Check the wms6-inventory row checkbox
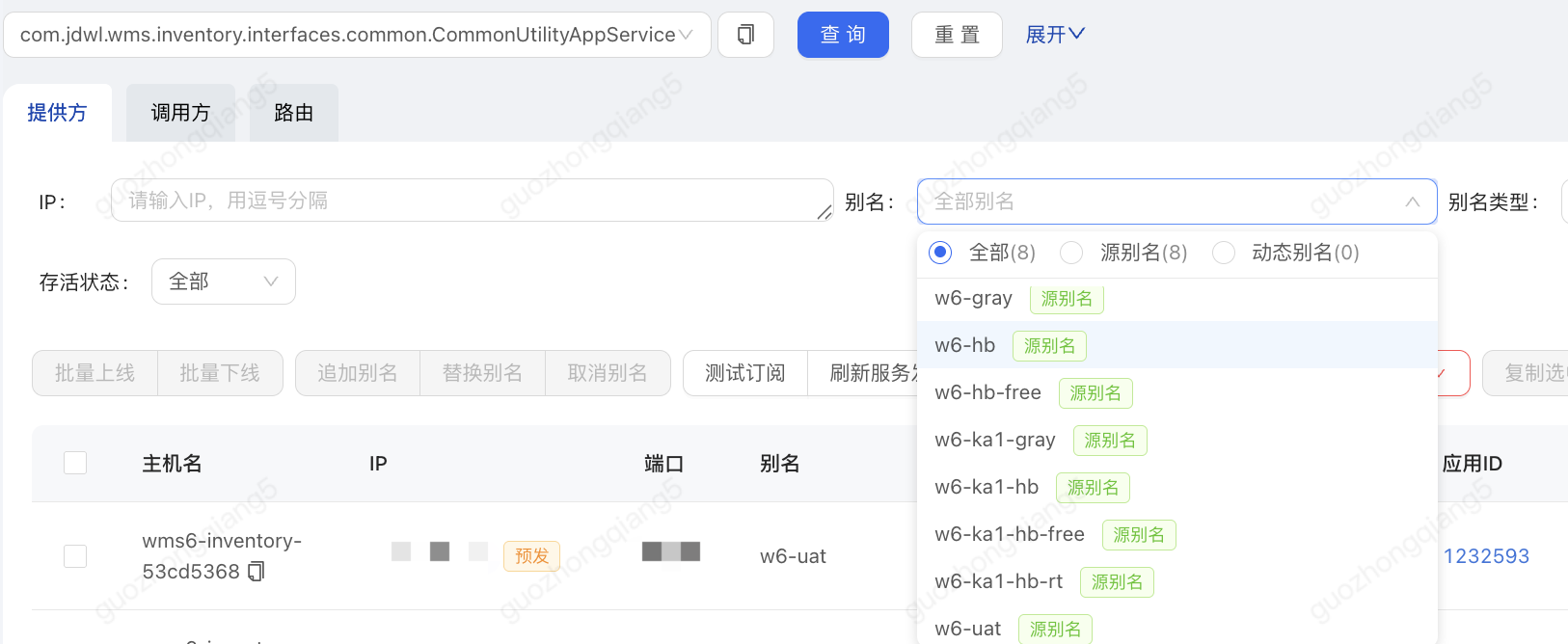The width and height of the screenshot is (1568, 644). 75,556
